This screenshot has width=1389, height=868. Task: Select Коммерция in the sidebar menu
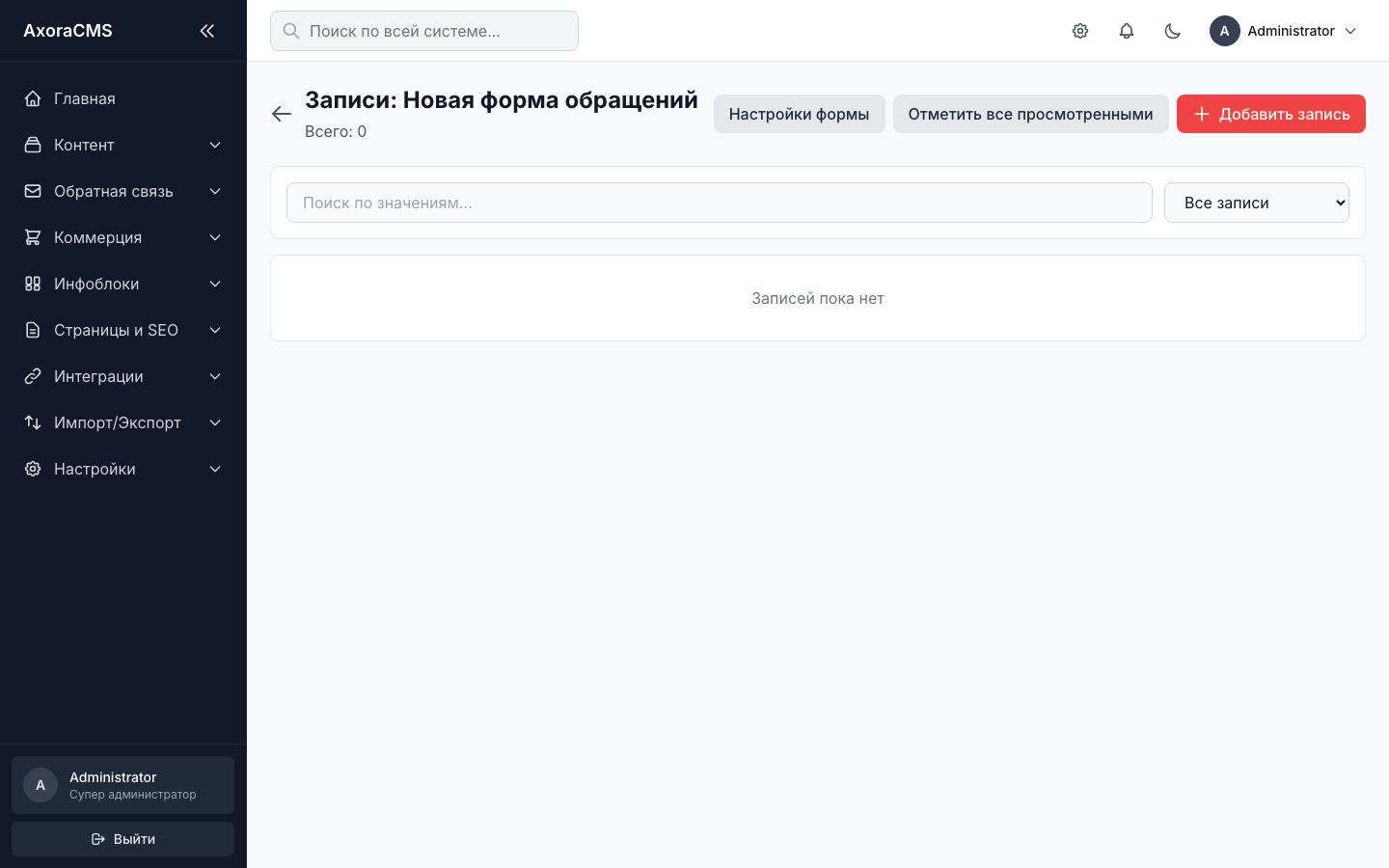pos(123,237)
